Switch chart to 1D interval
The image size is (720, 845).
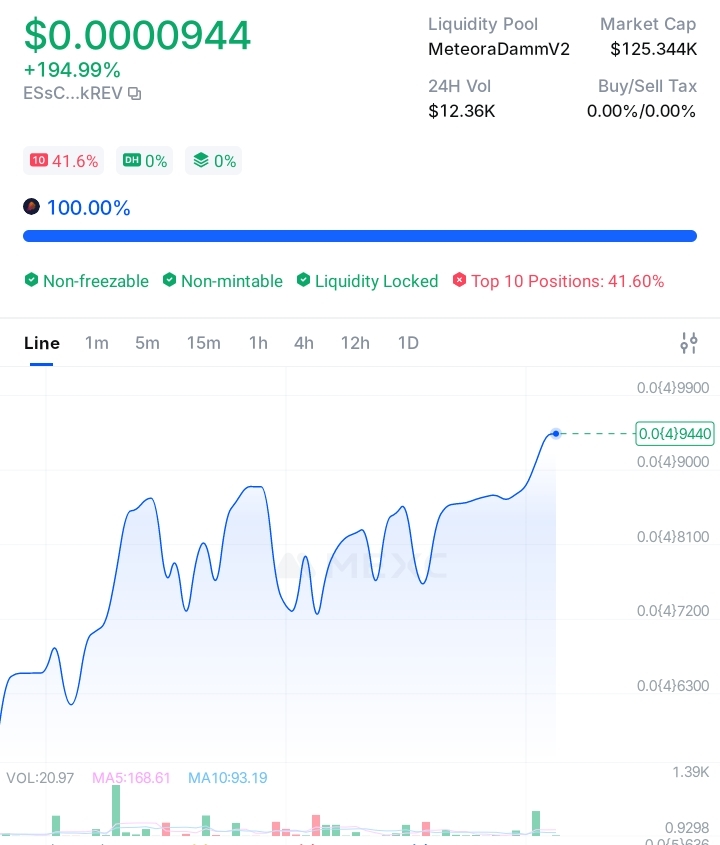click(x=408, y=343)
